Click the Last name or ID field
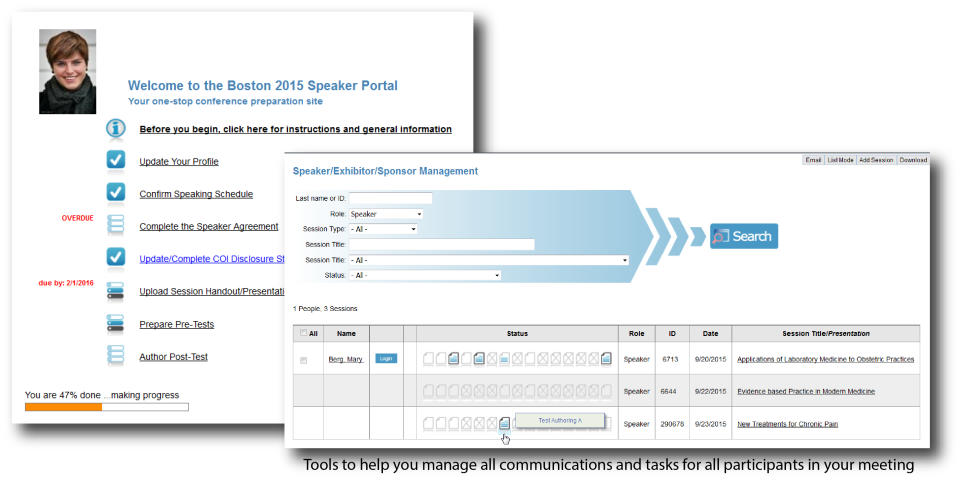 [391, 198]
